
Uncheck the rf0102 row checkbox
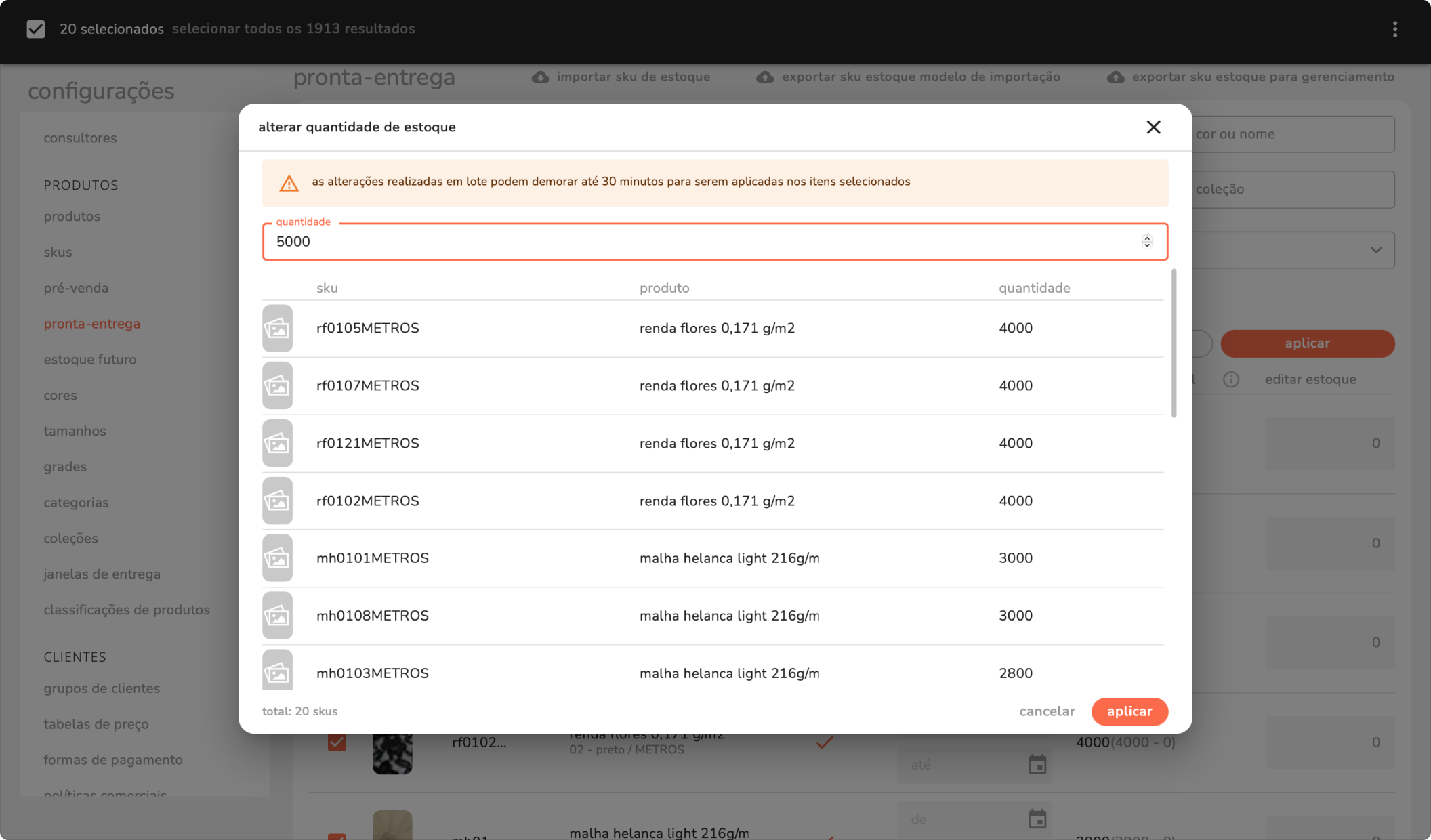337,742
